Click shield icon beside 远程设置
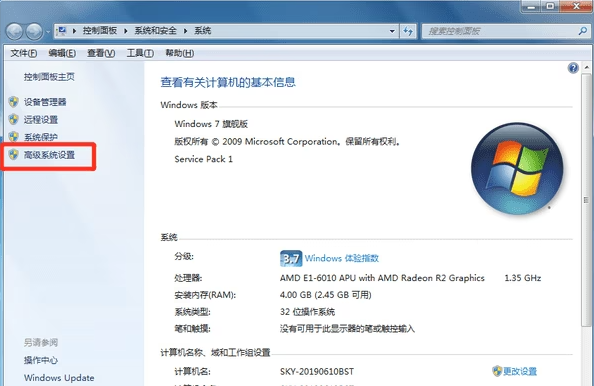The width and height of the screenshot is (594, 386). coord(14,119)
